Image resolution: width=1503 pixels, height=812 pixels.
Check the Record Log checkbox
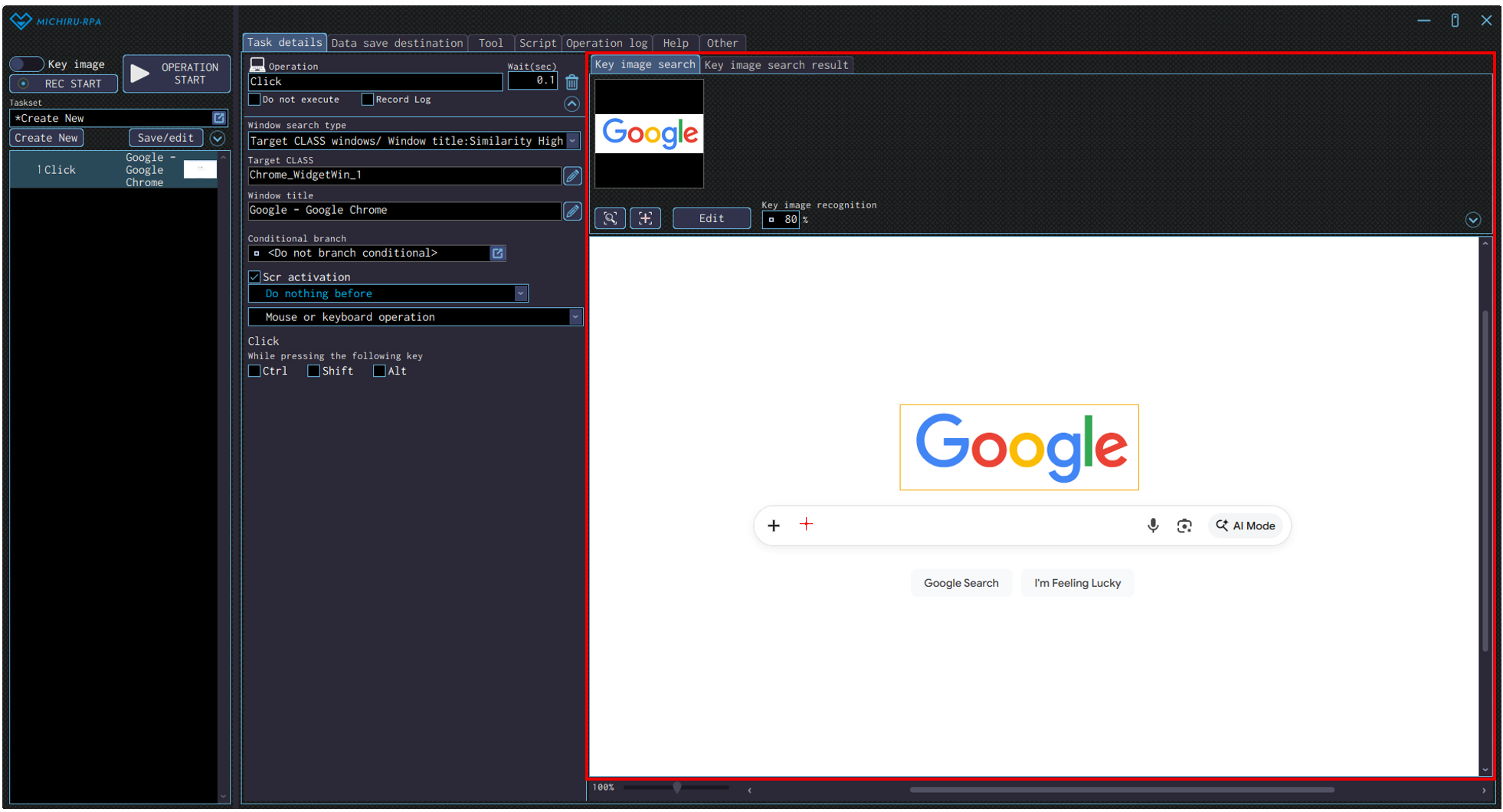click(368, 100)
